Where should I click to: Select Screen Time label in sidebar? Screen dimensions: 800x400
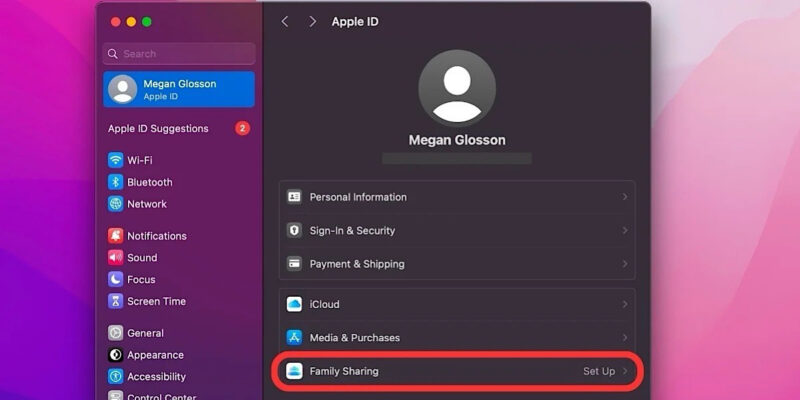pyautogui.click(x=157, y=301)
